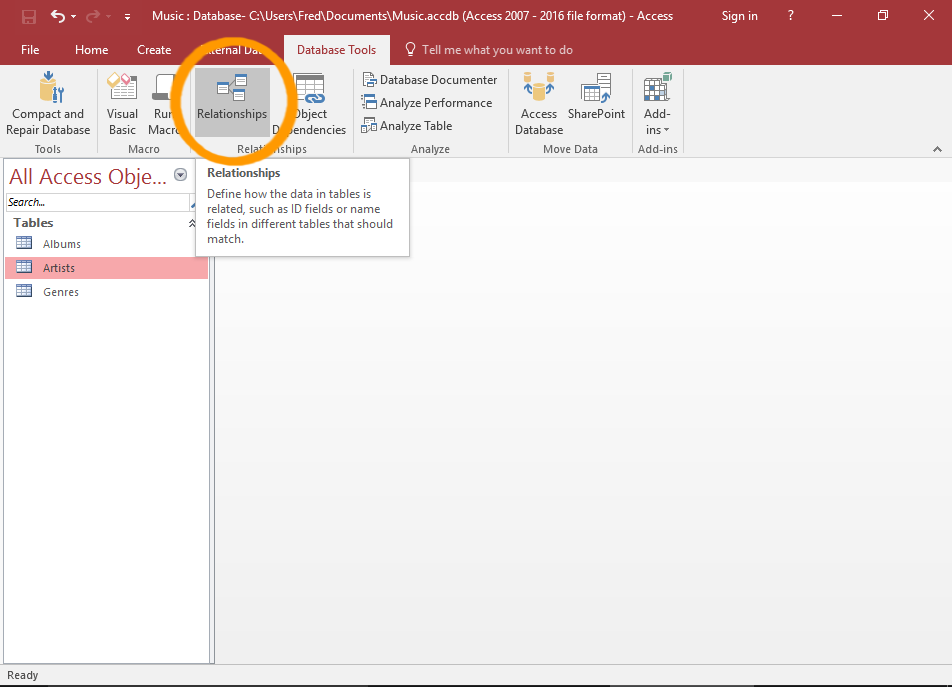Run Analyze Performance
The width and height of the screenshot is (952, 687).
pos(427,103)
